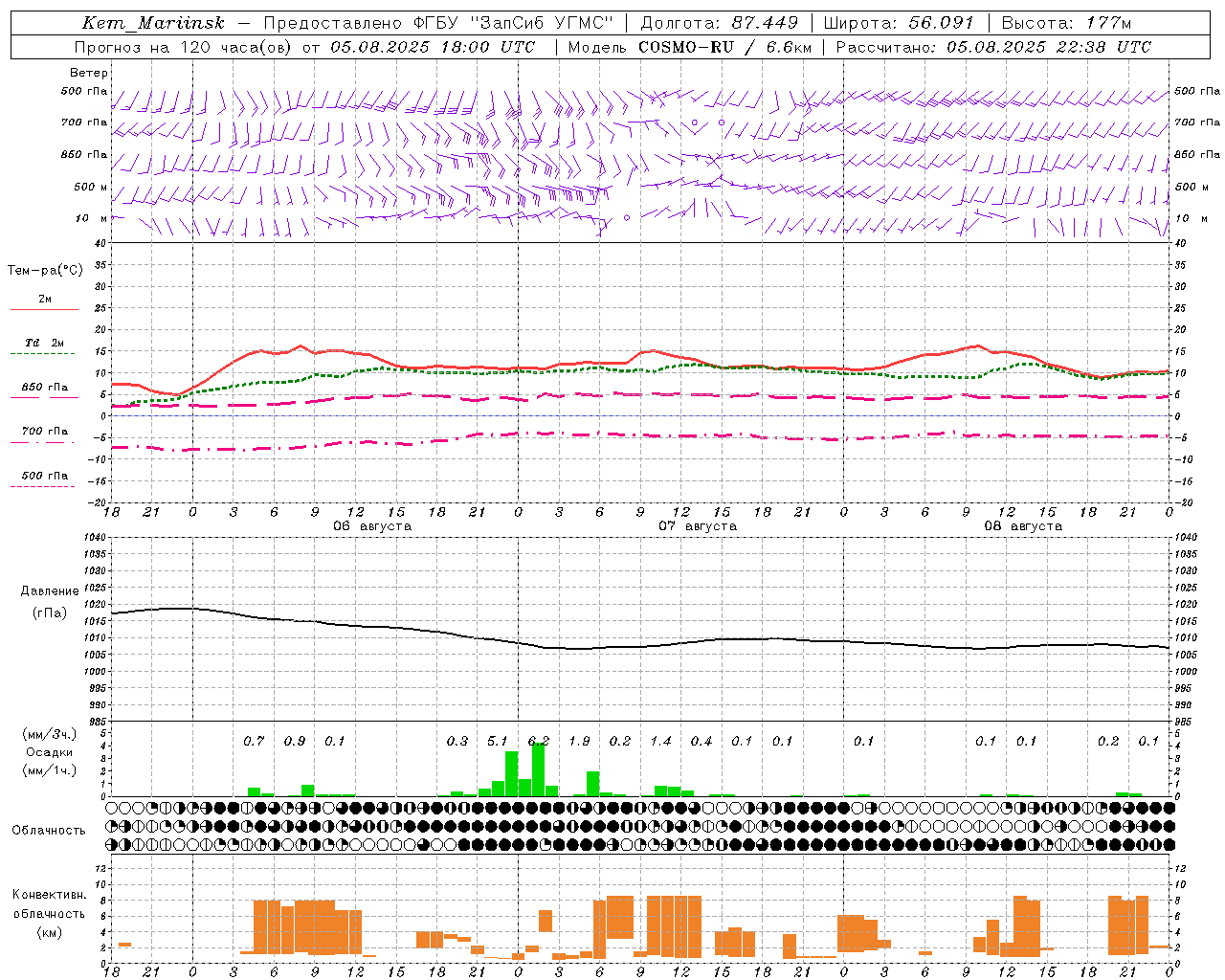1225x980 pixels.
Task: Click the Долгота: 87.449 value
Action: 720,23
